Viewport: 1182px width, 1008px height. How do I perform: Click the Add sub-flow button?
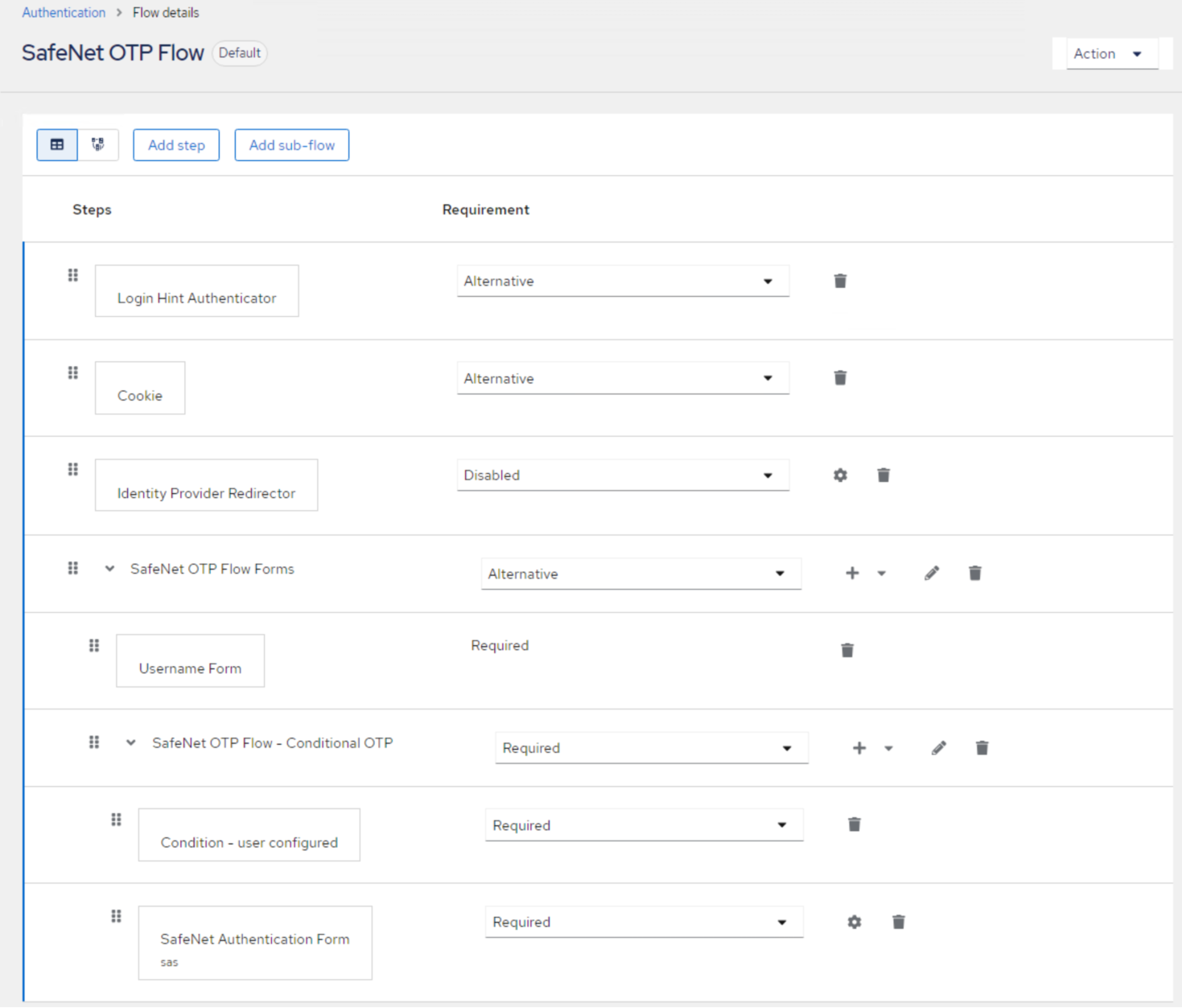coord(291,145)
